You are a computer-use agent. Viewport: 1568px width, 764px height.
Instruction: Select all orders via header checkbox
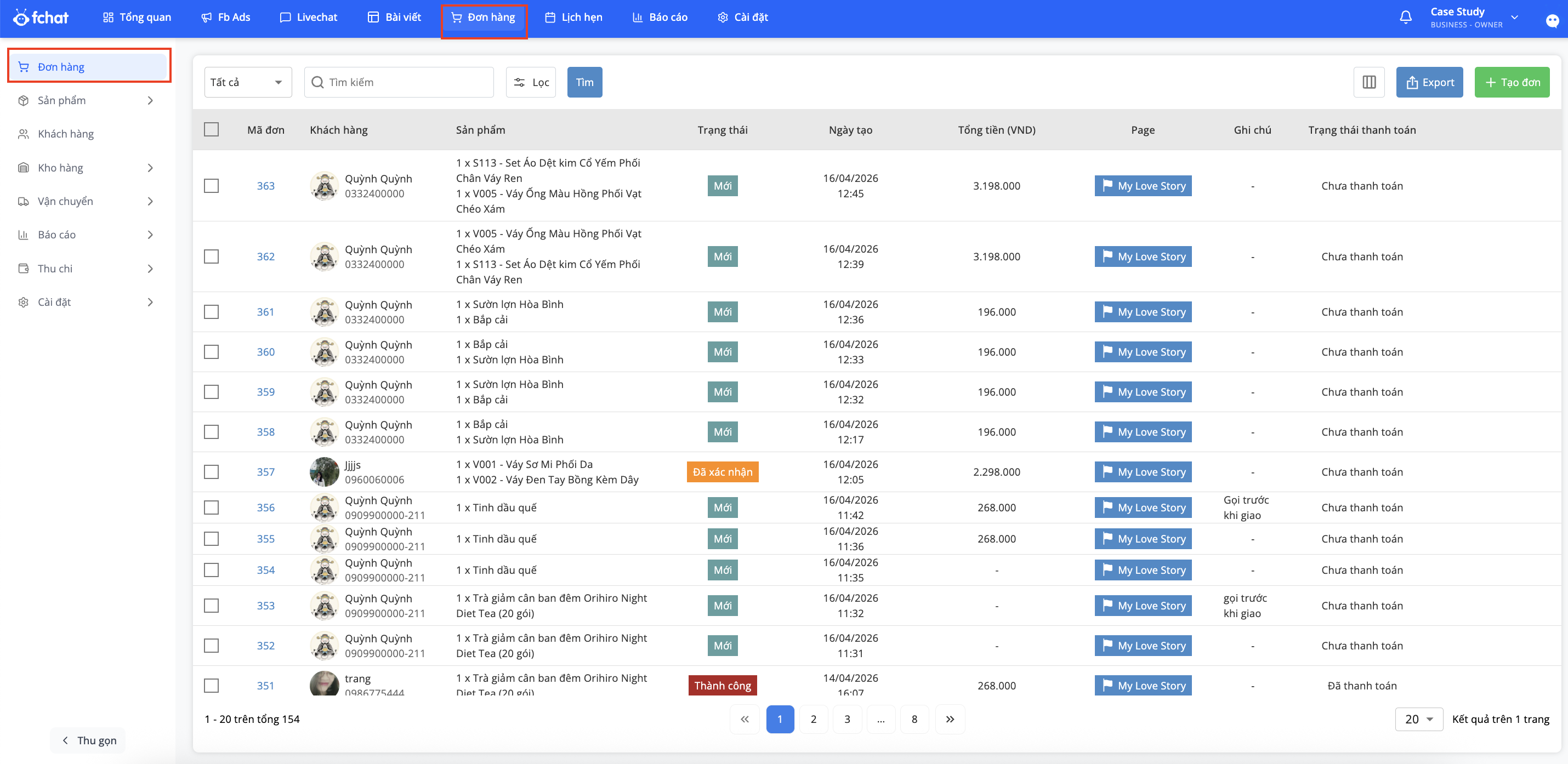point(211,129)
